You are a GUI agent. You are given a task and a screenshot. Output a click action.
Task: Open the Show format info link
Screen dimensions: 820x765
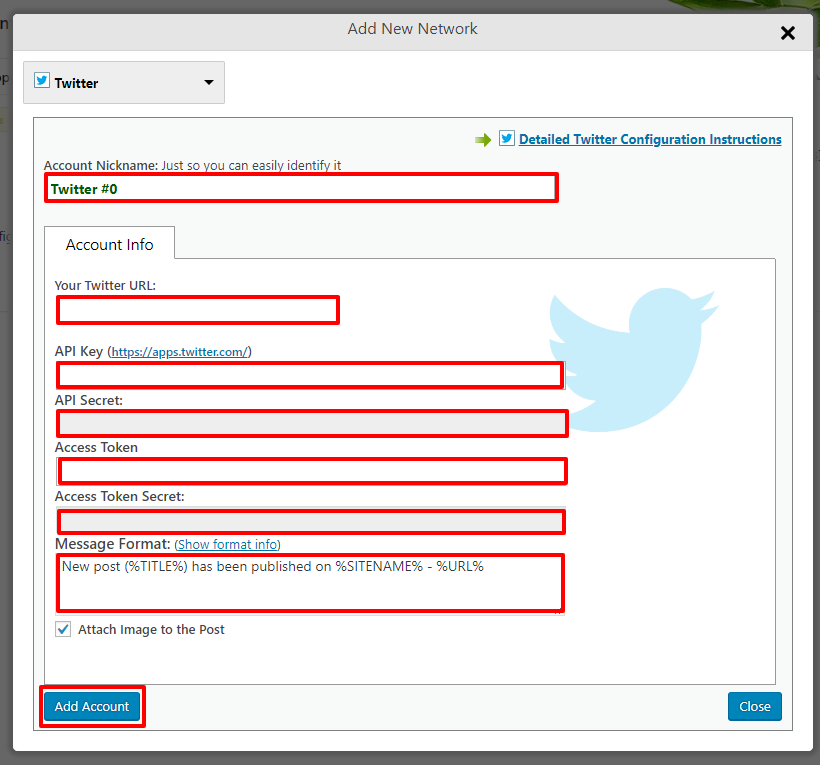(x=227, y=544)
